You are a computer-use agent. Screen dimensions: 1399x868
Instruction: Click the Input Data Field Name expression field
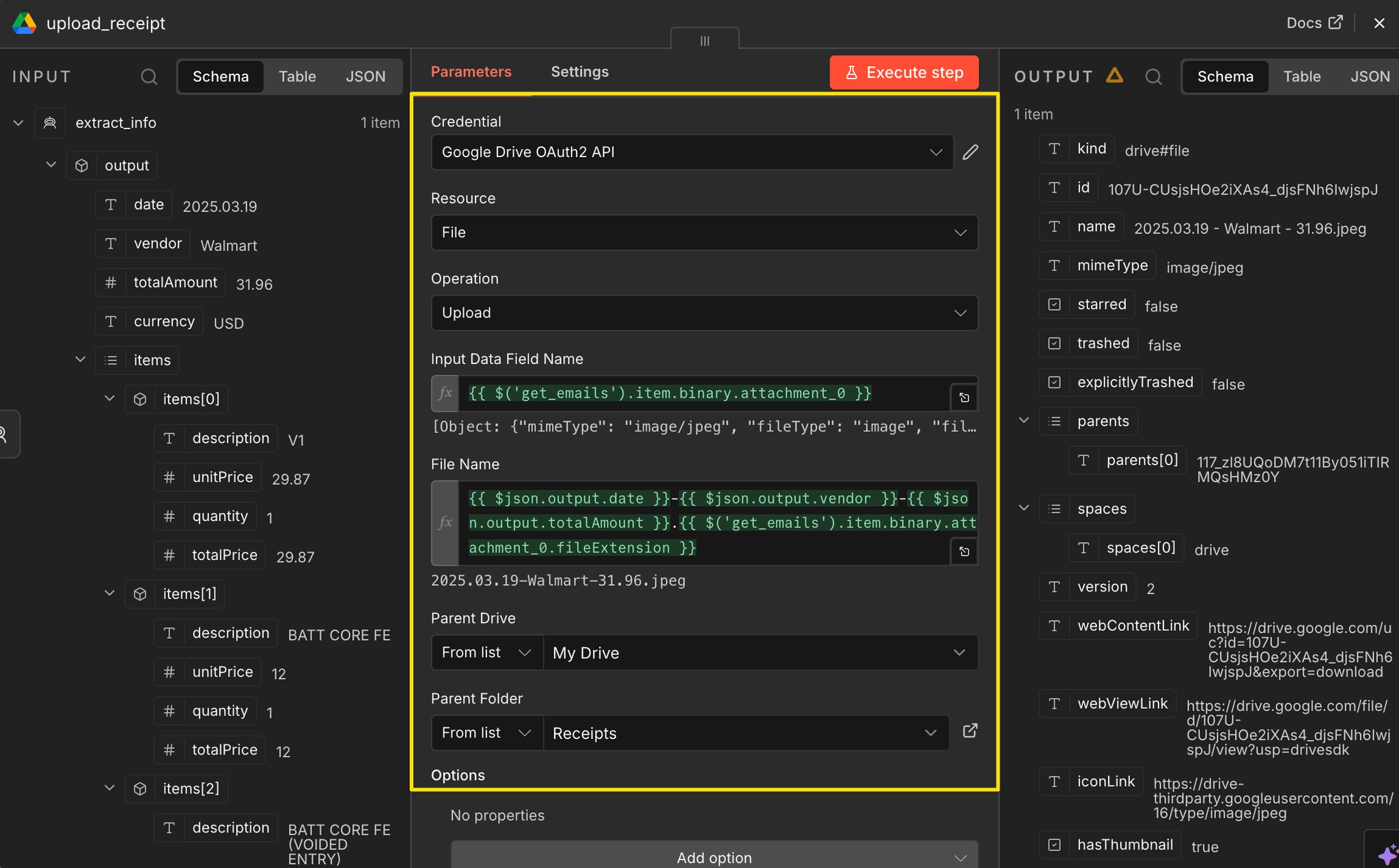[704, 393]
